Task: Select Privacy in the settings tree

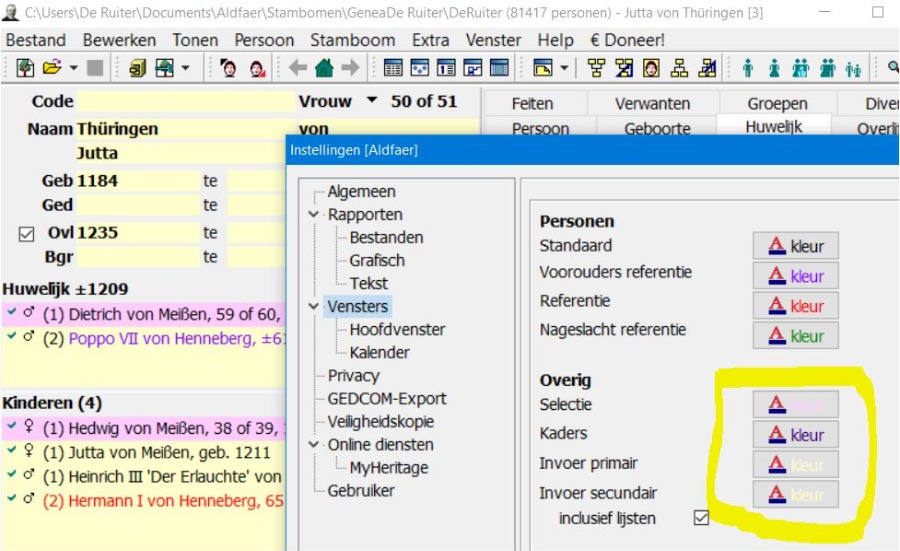Action: point(353,376)
